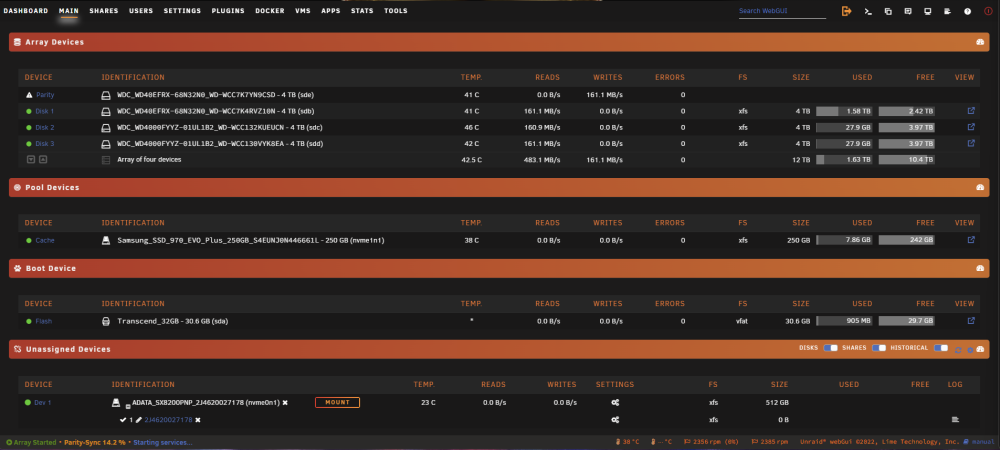This screenshot has width=1000, height=450.
Task: Click the orange logout icon
Action: 846,11
